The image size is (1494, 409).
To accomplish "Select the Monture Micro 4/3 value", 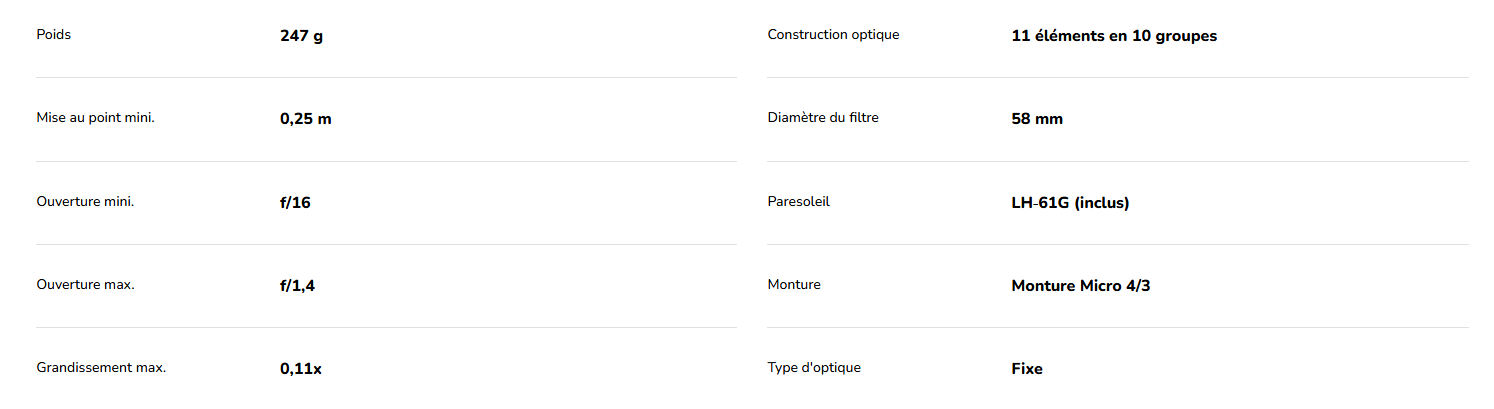I will [1080, 286].
